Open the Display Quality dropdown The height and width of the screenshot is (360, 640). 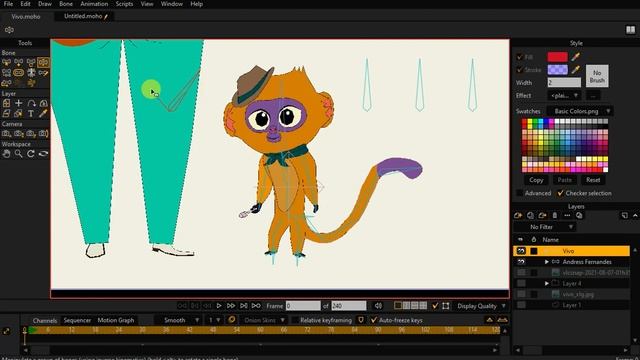481,306
